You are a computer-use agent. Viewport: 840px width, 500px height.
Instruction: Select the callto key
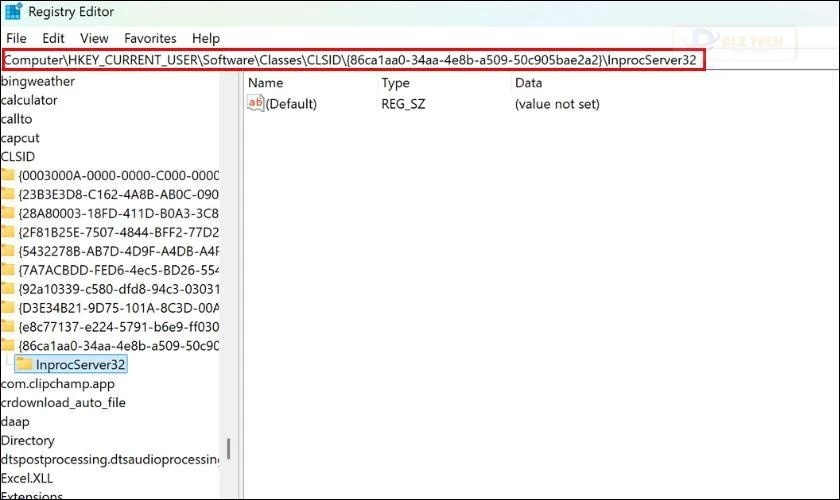(16, 119)
